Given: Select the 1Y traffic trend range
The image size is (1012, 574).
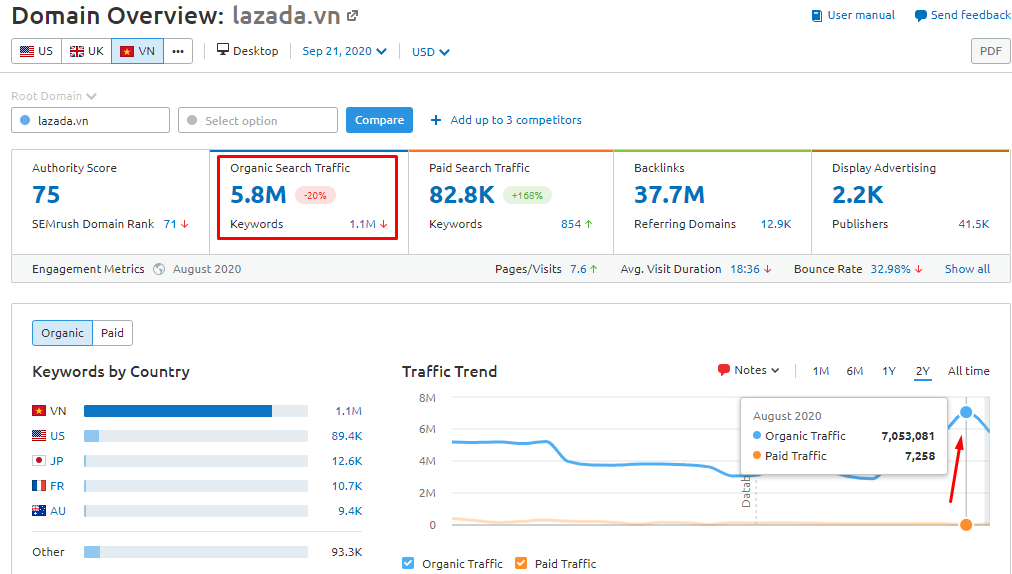Looking at the screenshot, I should tap(888, 371).
